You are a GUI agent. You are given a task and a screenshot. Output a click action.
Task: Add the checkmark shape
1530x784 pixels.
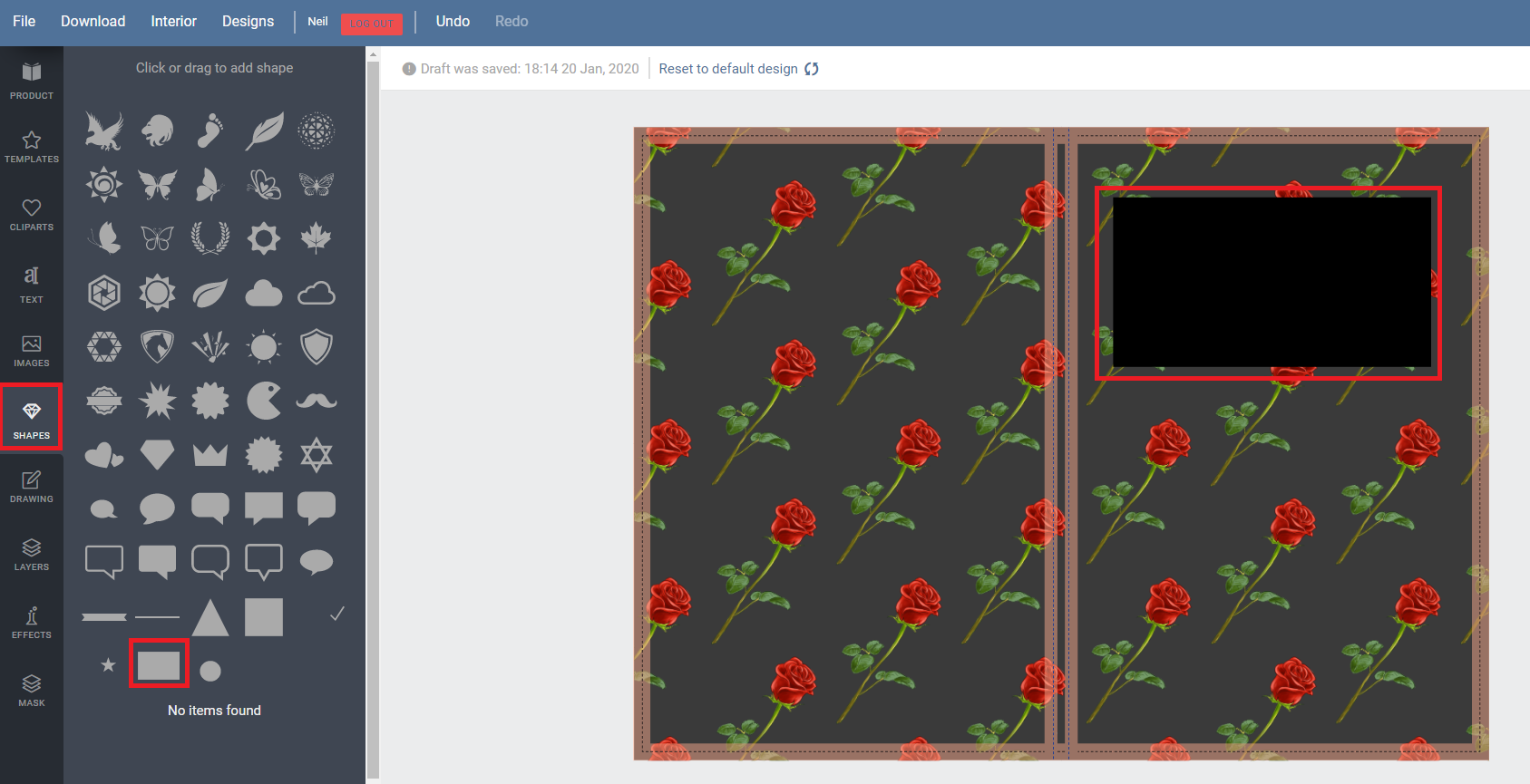pyautogui.click(x=336, y=614)
